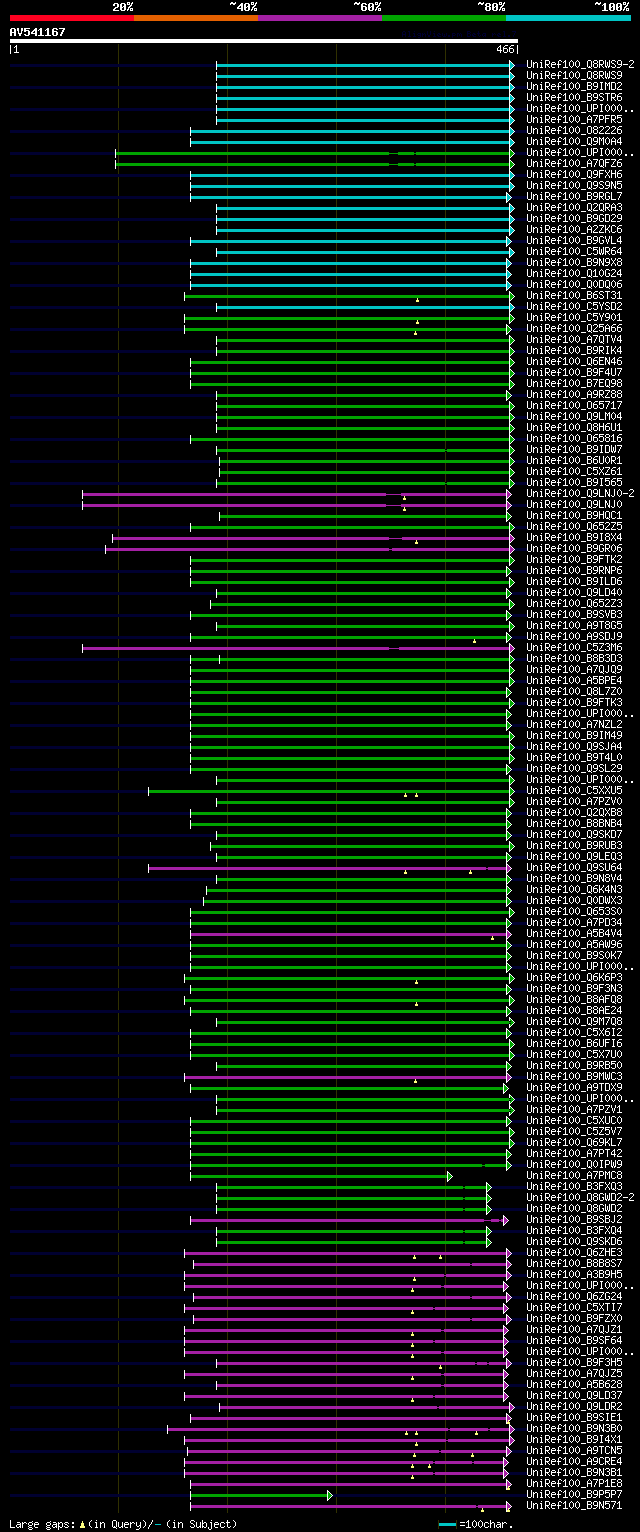The width and height of the screenshot is (640, 1532).
Task: Select label UniRef100_A7PMC8
Action: click(x=574, y=1175)
